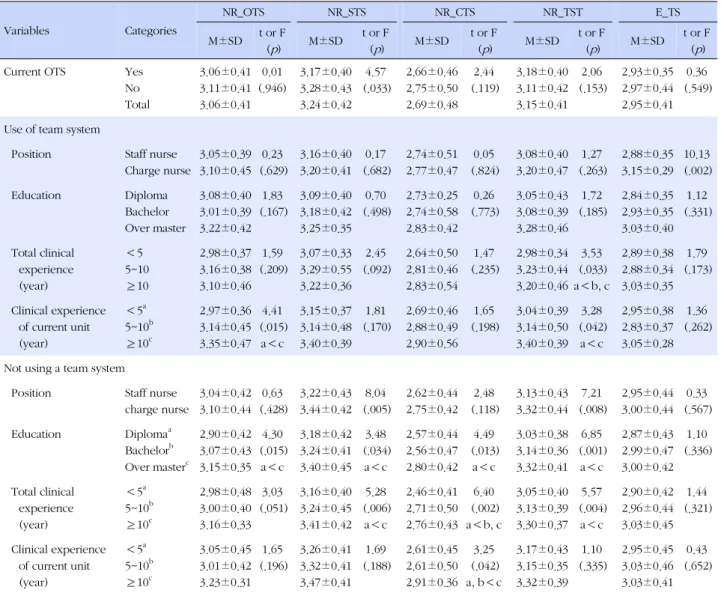
Task: Select the total mean 3.24±0.42
Action: [326, 105]
